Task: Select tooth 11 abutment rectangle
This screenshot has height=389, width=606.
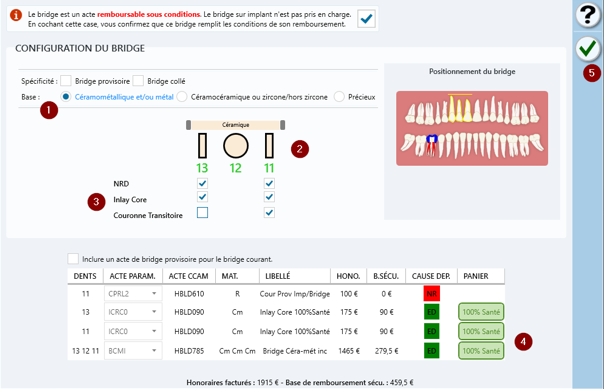Action: [x=269, y=146]
